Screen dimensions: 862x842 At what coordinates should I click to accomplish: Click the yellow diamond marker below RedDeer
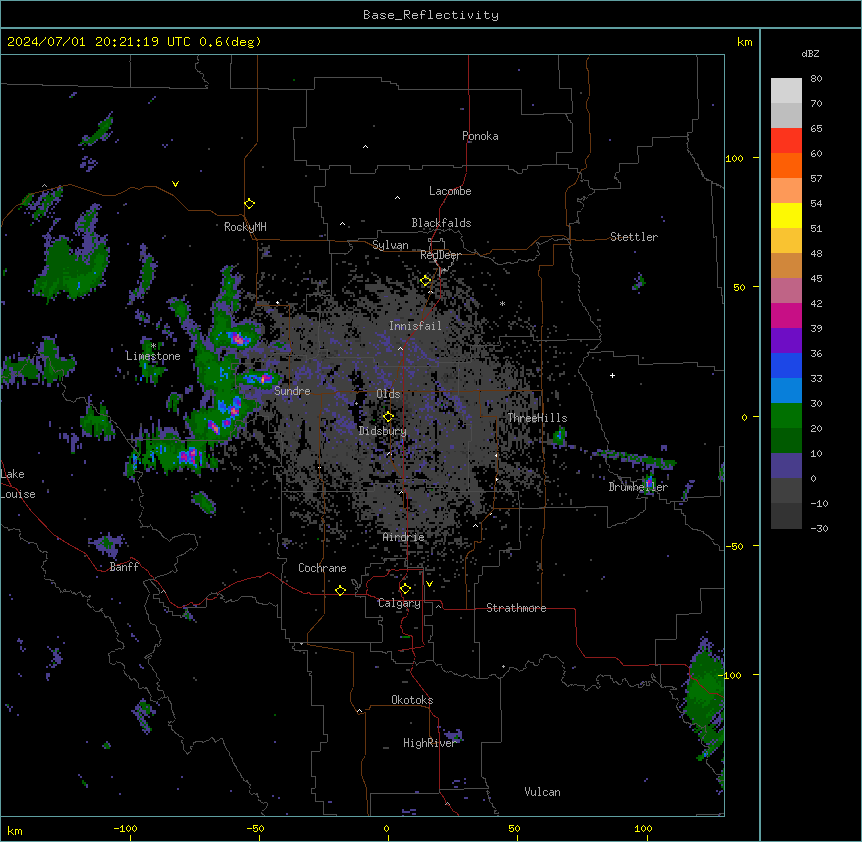pos(426,281)
